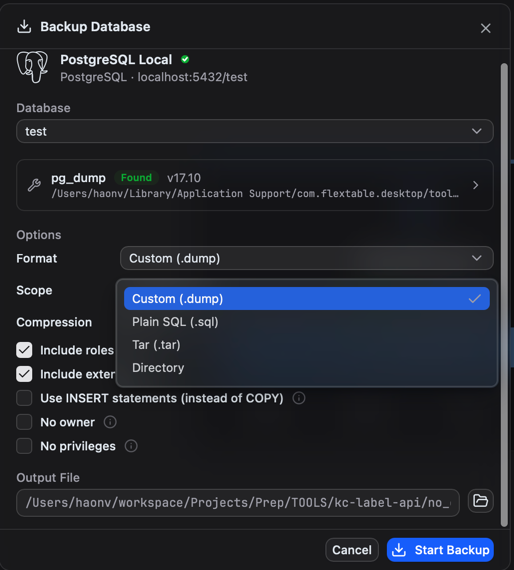Image resolution: width=514 pixels, height=570 pixels.
Task: Click the PostgreSQL elephant logo
Action: pos(32,67)
